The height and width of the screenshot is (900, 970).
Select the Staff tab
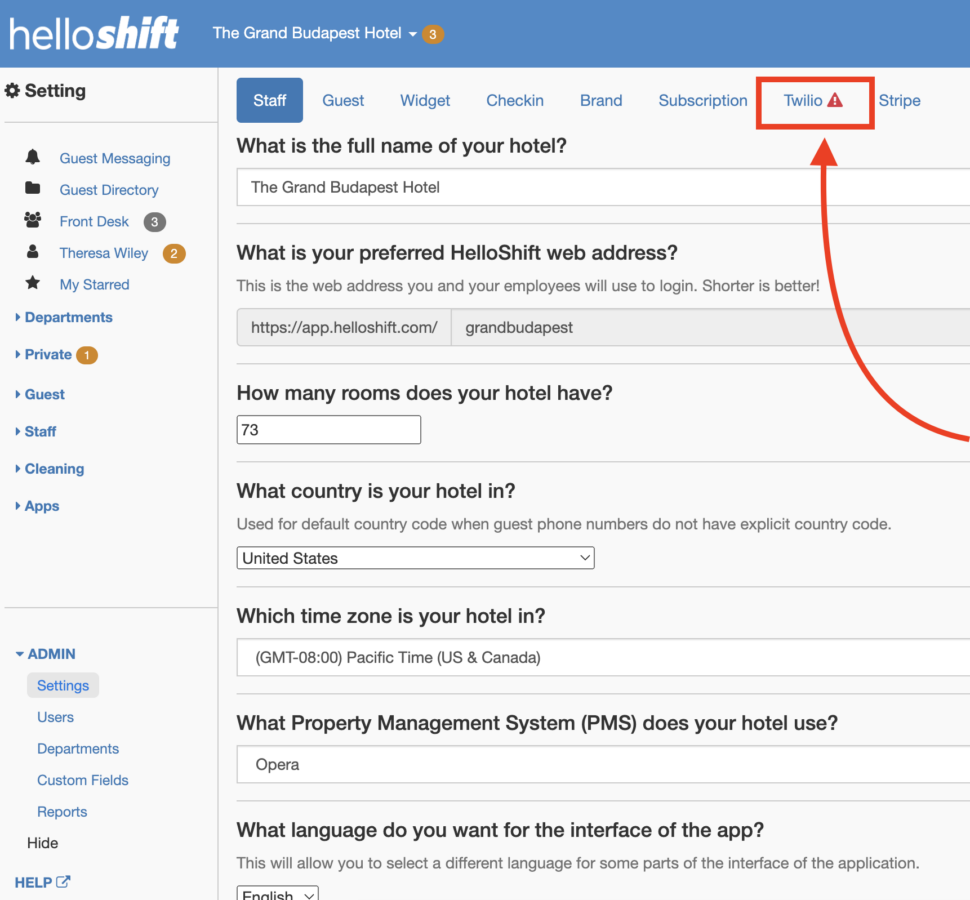tap(270, 100)
